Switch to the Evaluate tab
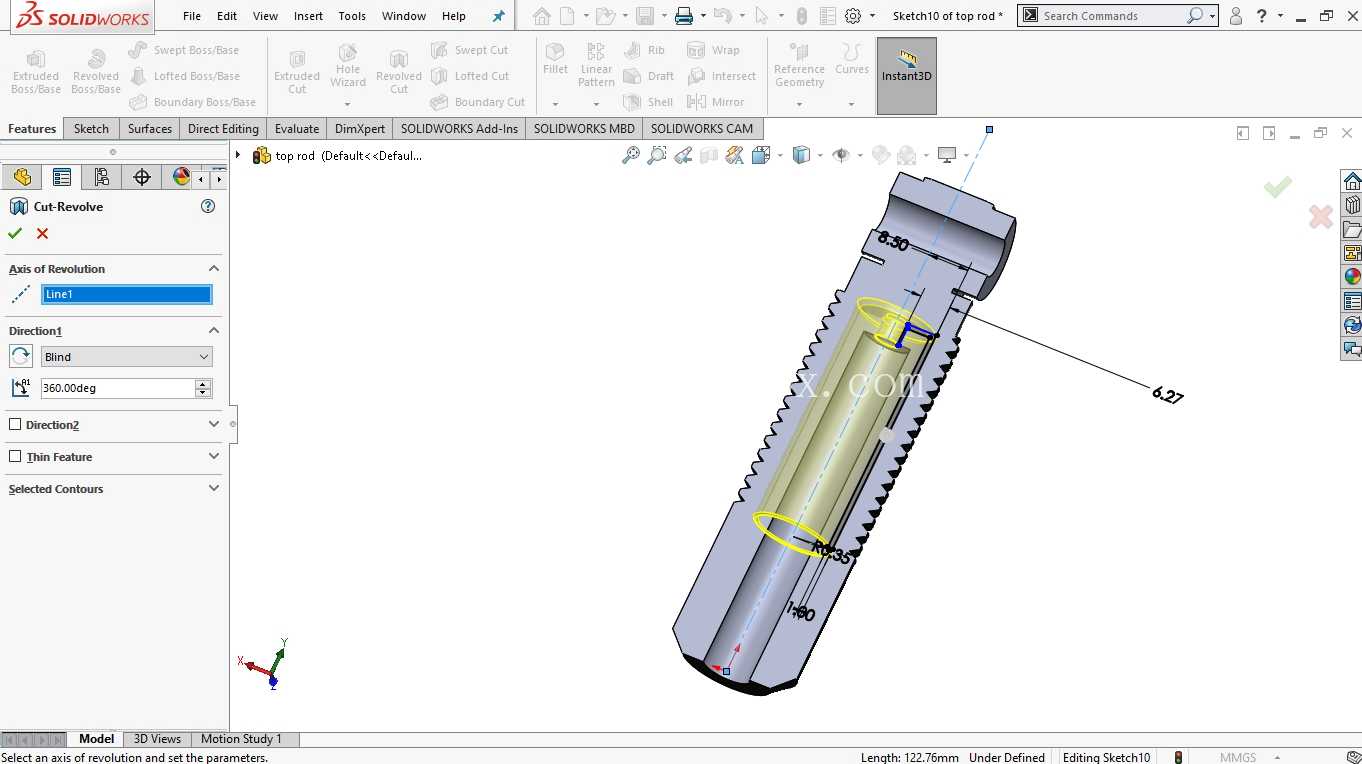1362x764 pixels. 297,128
